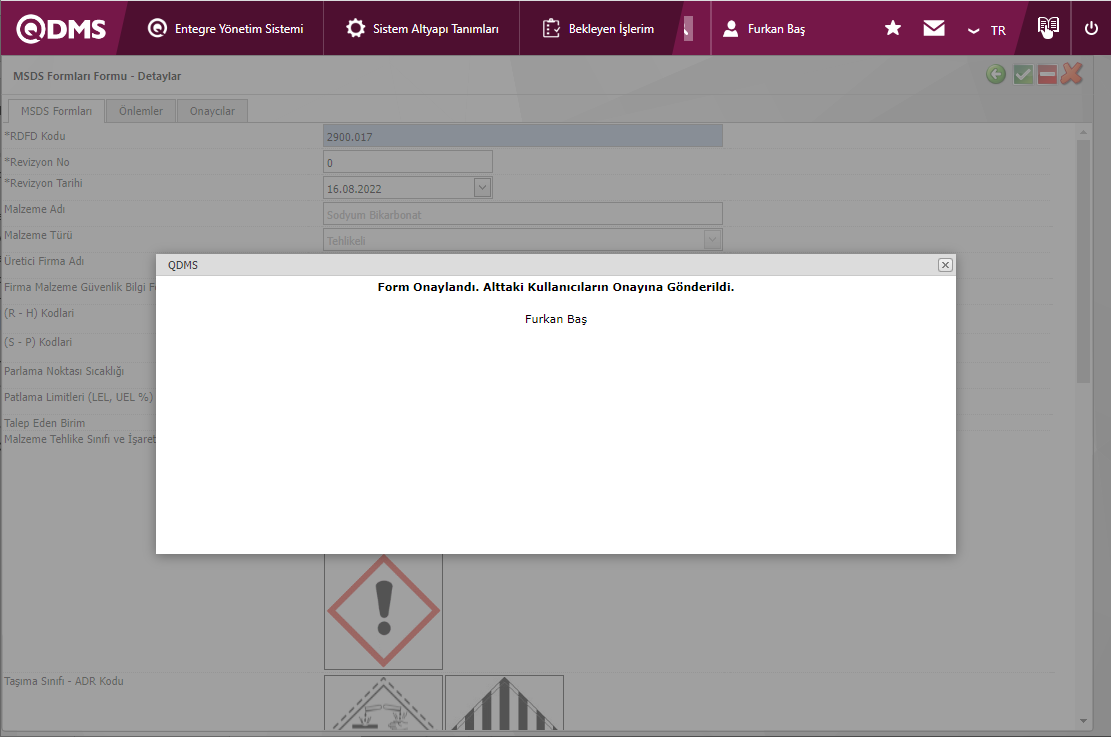Image resolution: width=1111 pixels, height=737 pixels.
Task: Open Furkan Baş user menu
Action: point(764,28)
